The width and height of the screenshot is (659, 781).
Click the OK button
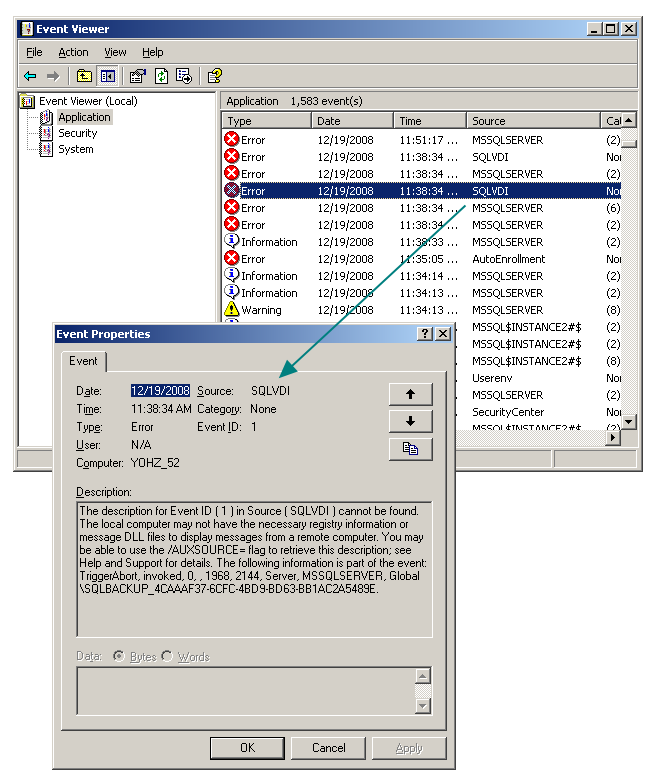(x=247, y=747)
